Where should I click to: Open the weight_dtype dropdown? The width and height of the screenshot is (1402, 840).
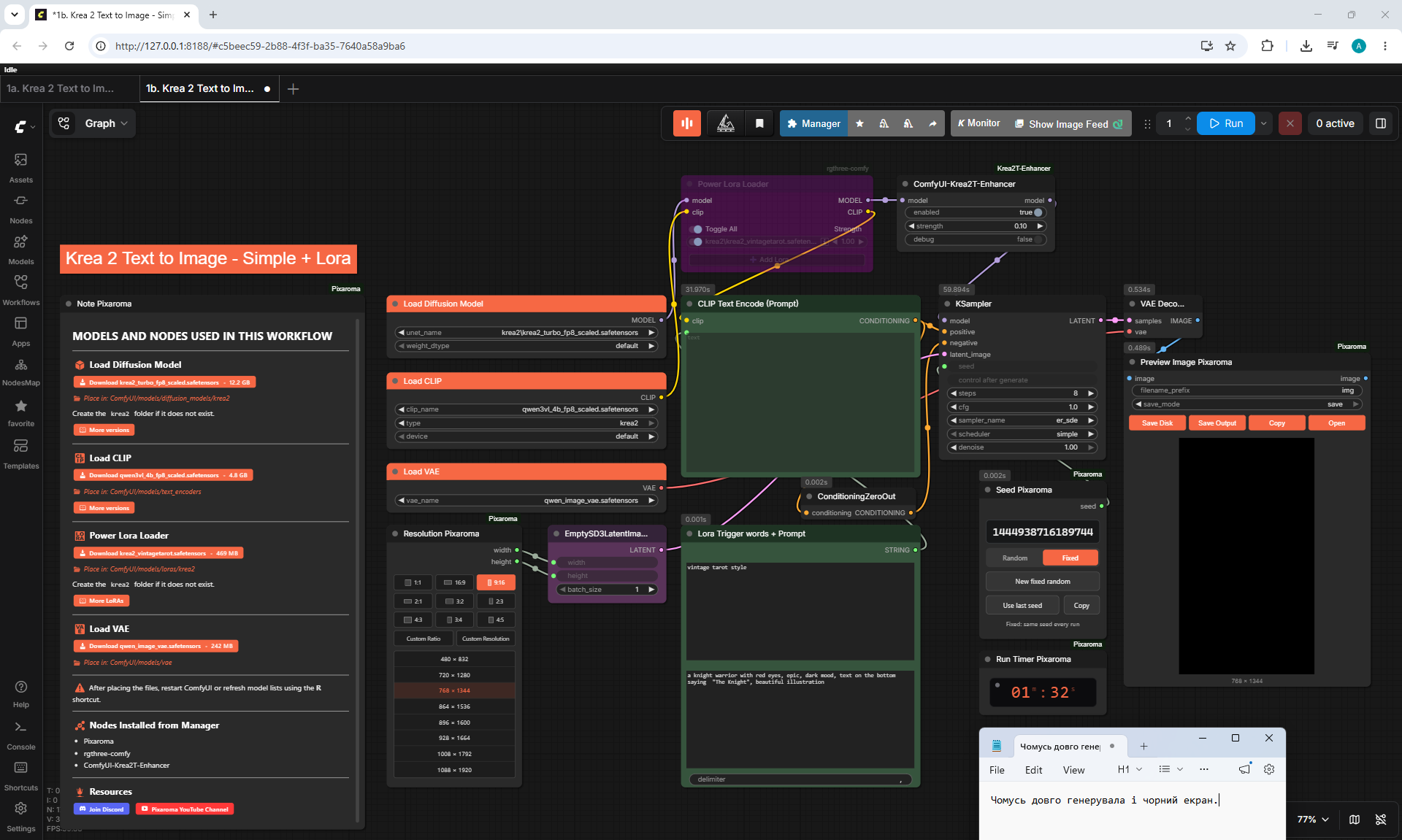coord(526,346)
